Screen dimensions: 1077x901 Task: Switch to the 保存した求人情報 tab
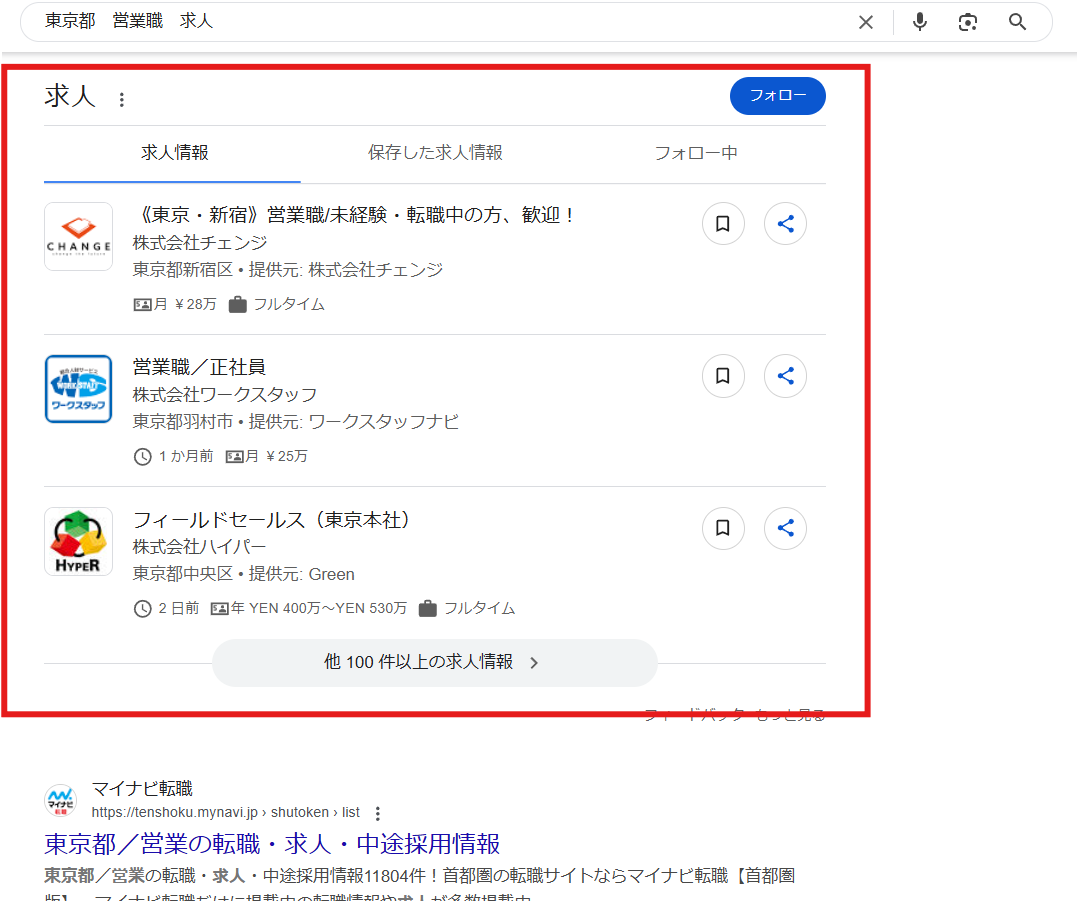click(434, 152)
